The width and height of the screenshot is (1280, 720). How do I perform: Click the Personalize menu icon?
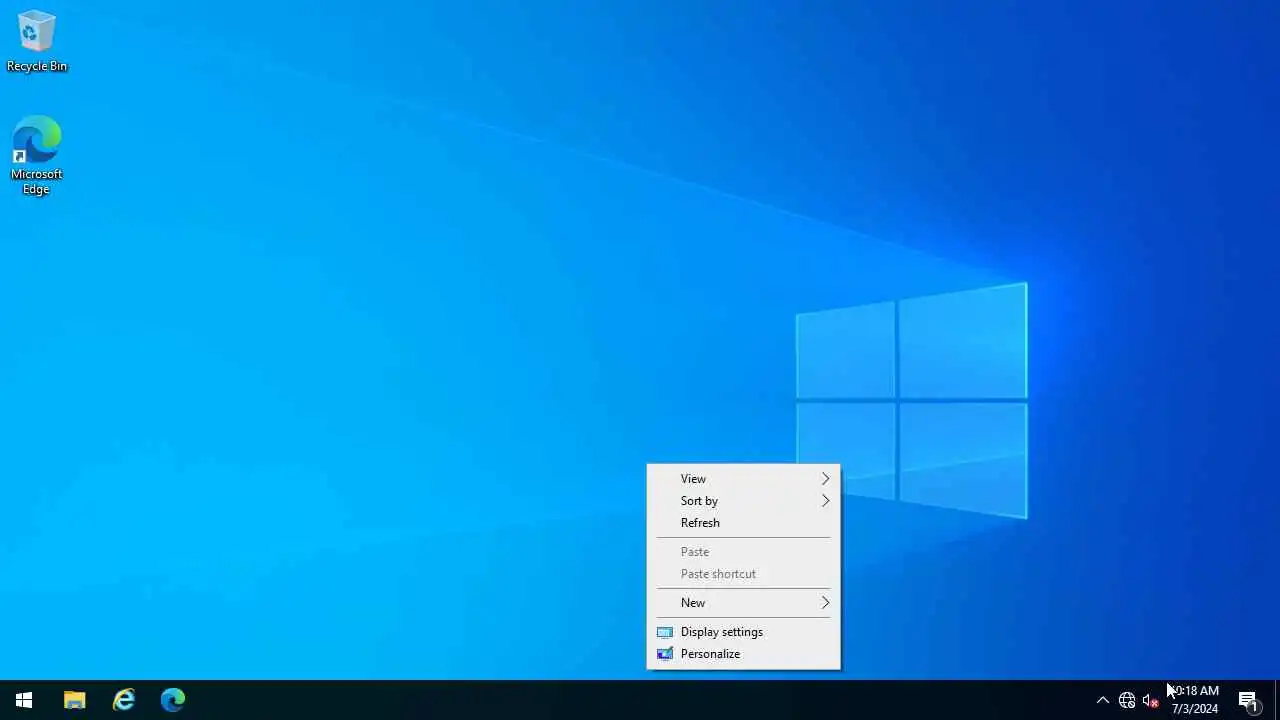click(x=665, y=654)
